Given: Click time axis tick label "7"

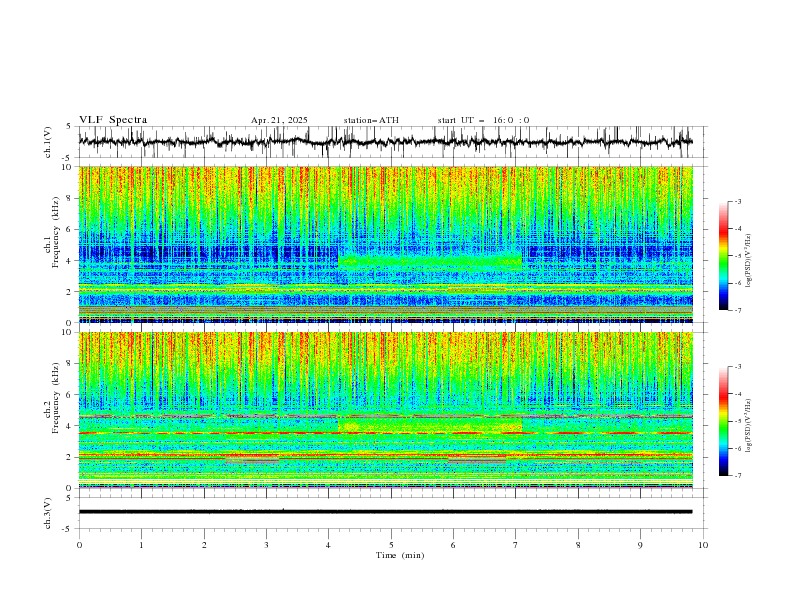Looking at the screenshot, I should [516, 545].
